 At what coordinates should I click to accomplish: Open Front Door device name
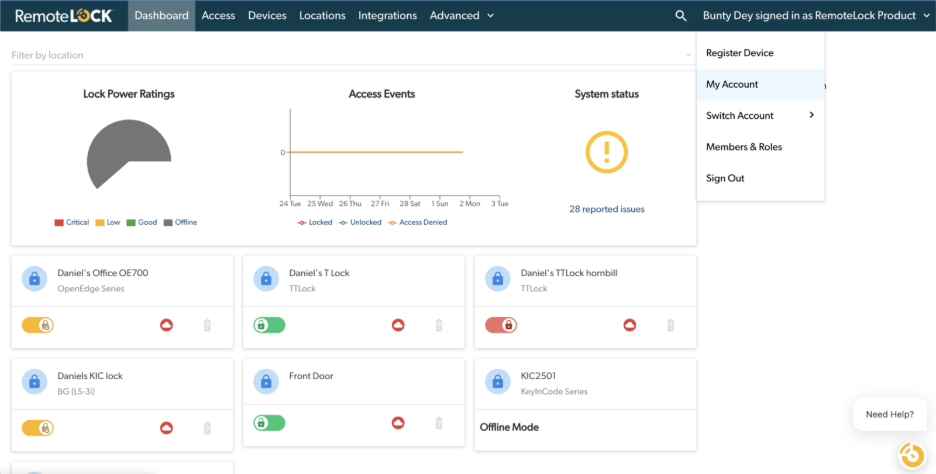(311, 376)
